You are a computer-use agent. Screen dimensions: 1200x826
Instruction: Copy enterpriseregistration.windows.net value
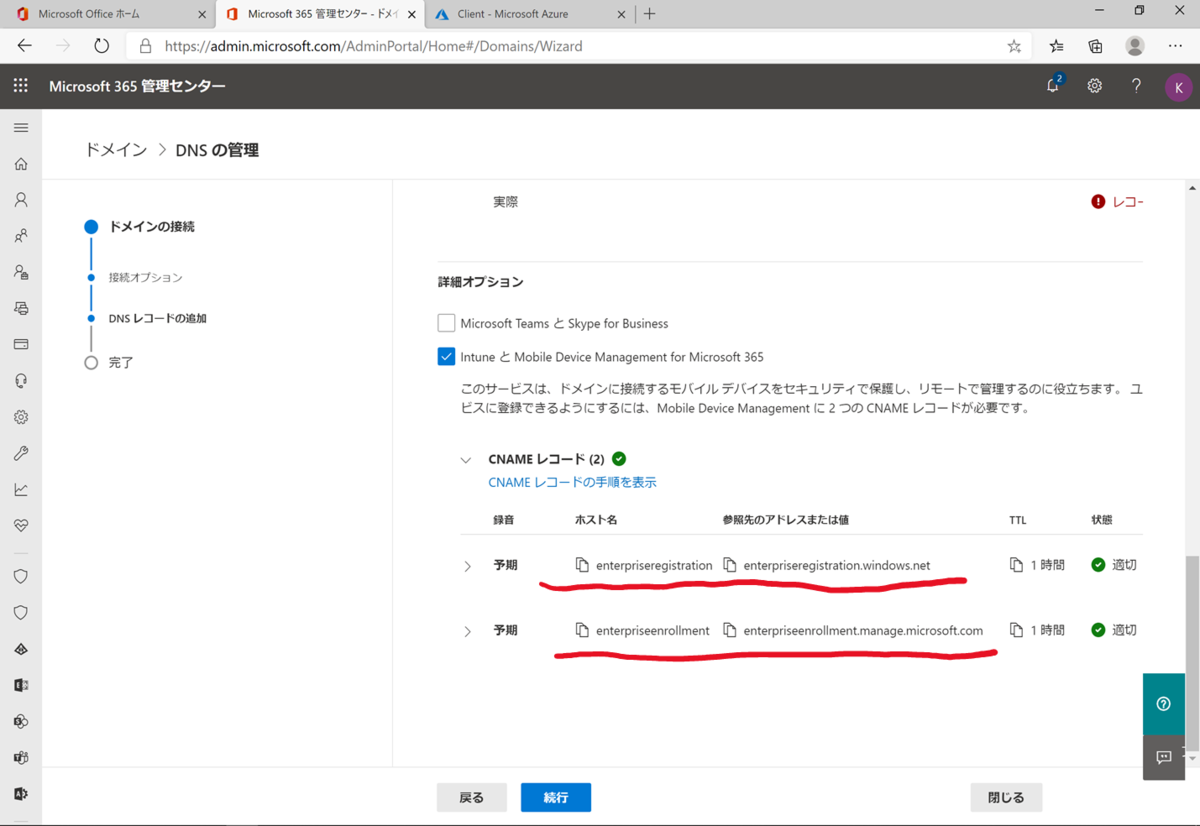730,565
